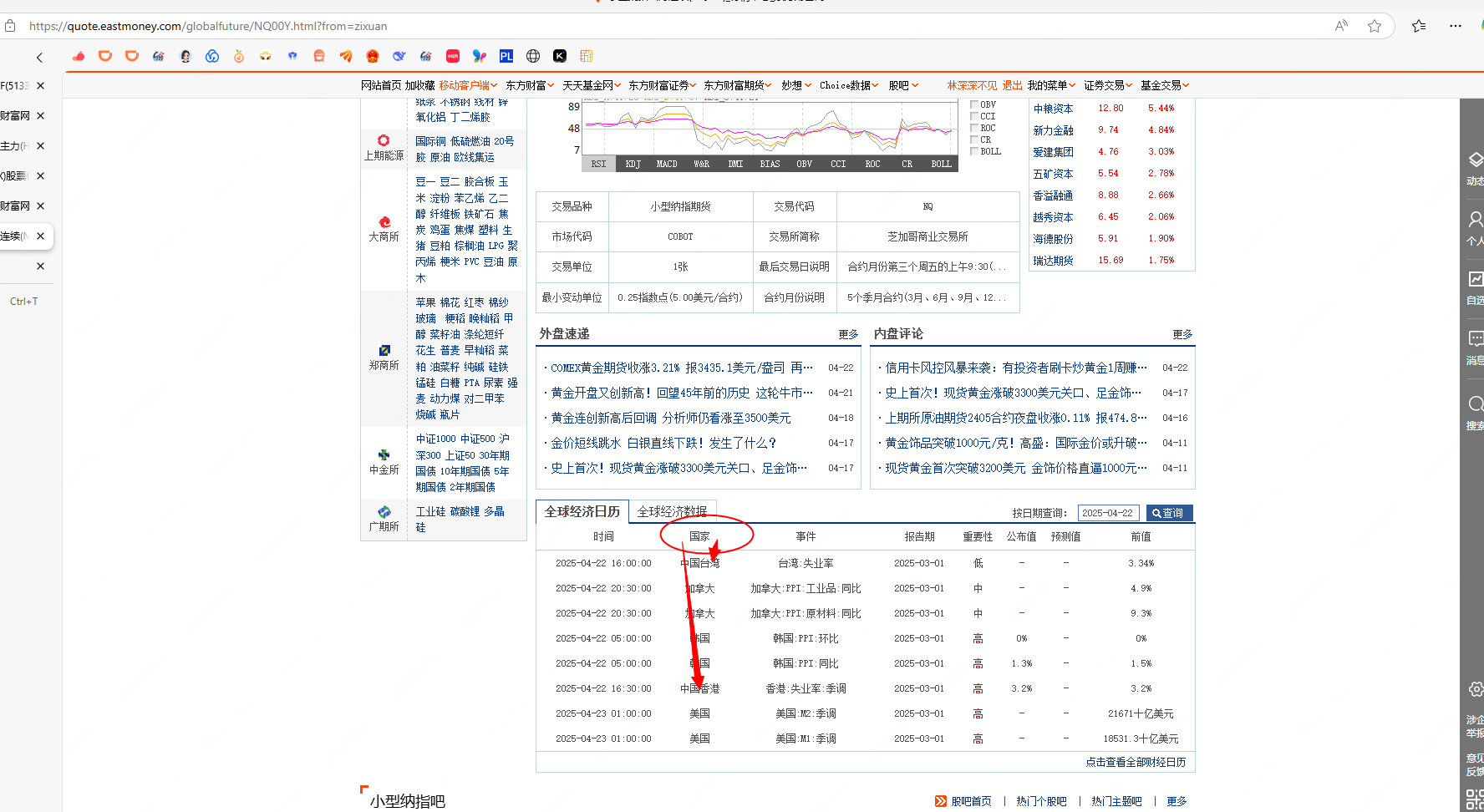Select the BIAS indicator tab below the chart

pyautogui.click(x=770, y=164)
